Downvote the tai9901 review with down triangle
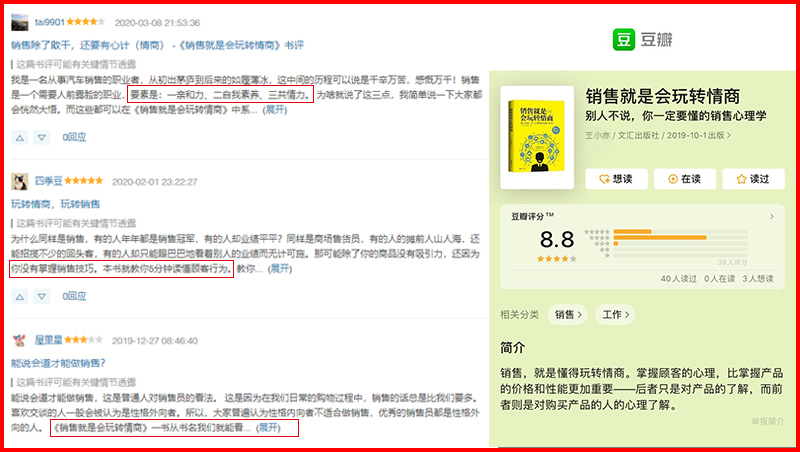 pos(42,137)
